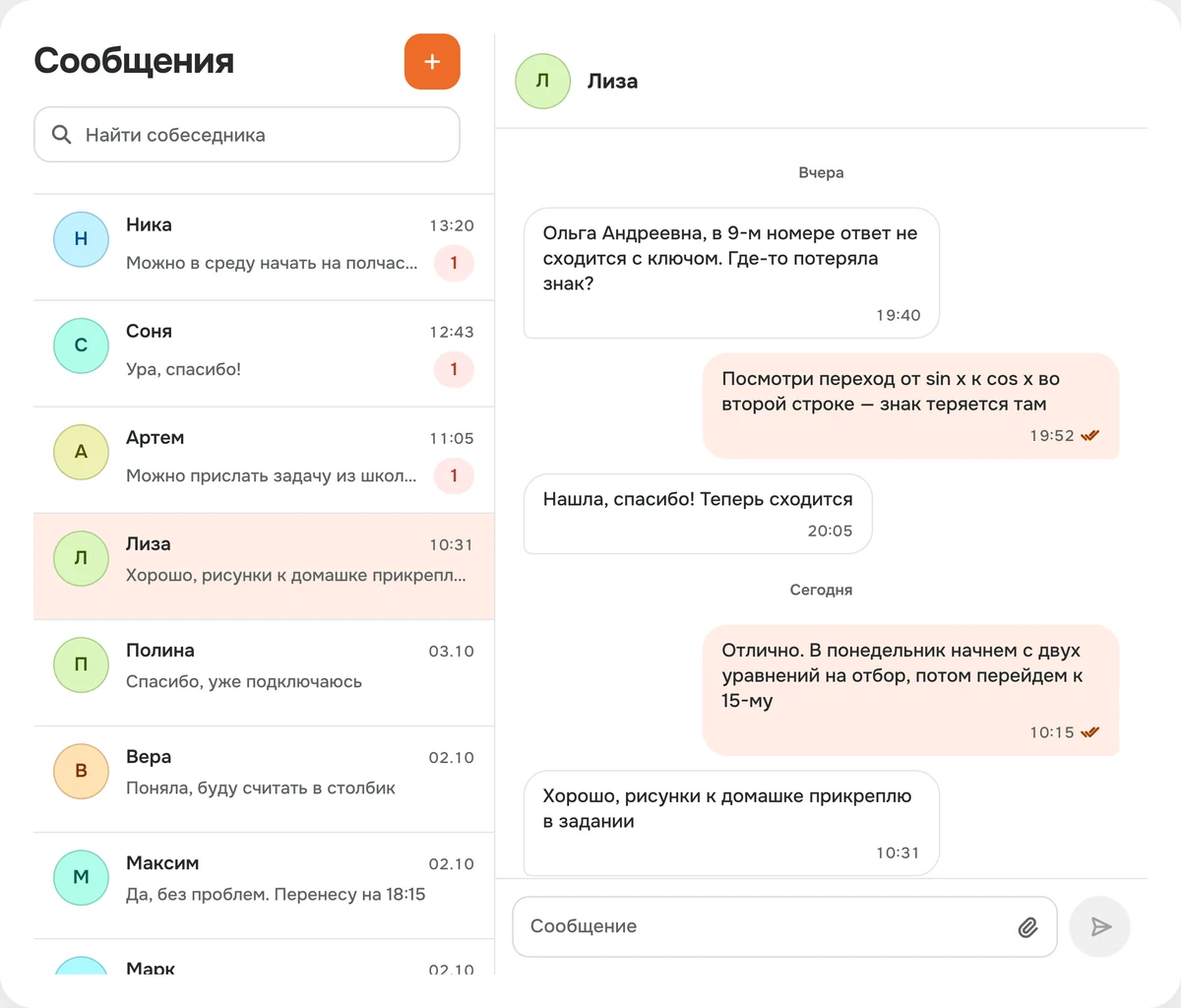Viewport: 1181px width, 1008px height.
Task: Select the Лиза conversation in the list
Action: (x=264, y=566)
